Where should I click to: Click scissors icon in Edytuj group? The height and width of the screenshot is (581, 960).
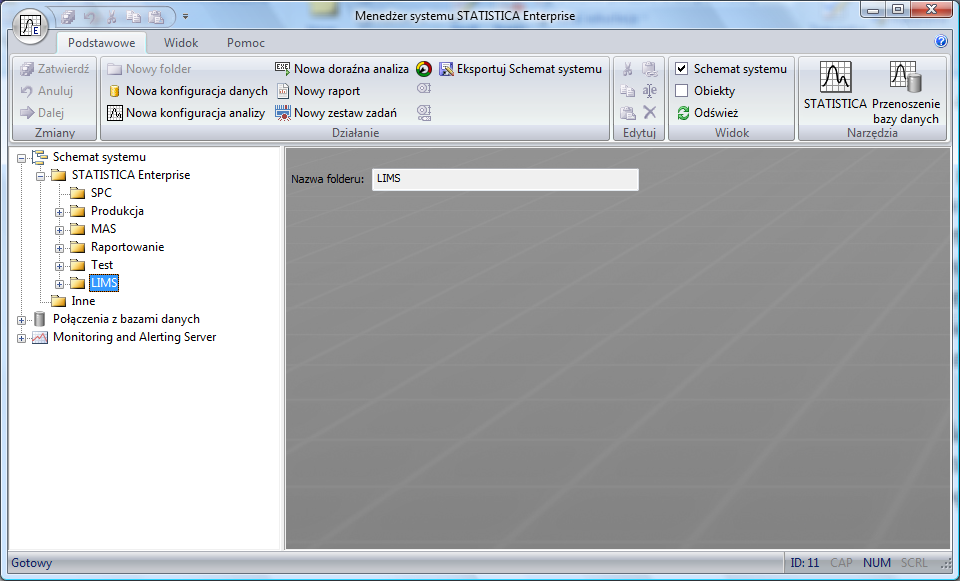(x=628, y=69)
